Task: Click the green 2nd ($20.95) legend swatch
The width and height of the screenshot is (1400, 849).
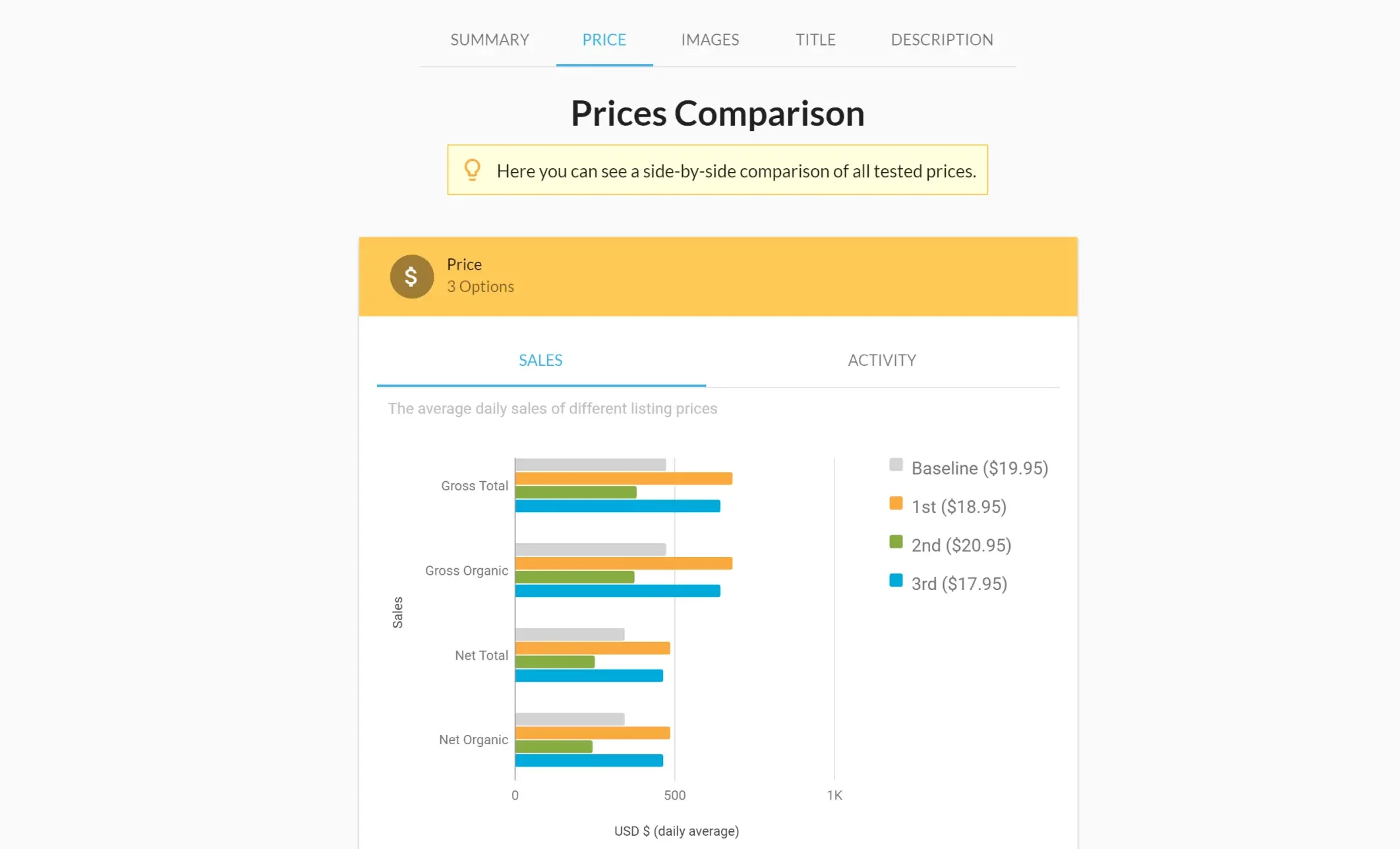Action: click(x=896, y=542)
